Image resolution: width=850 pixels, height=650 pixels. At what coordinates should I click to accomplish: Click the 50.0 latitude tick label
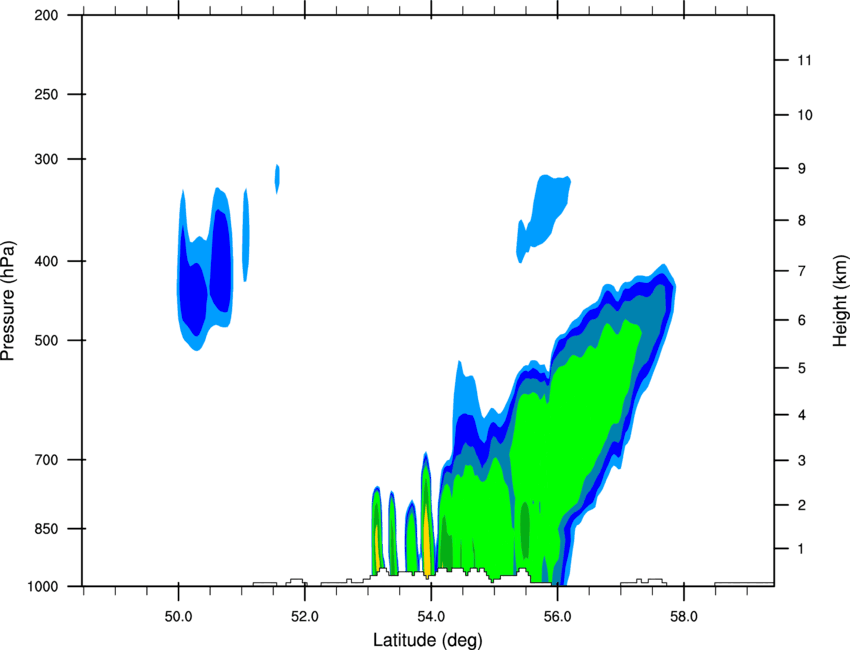tap(178, 617)
